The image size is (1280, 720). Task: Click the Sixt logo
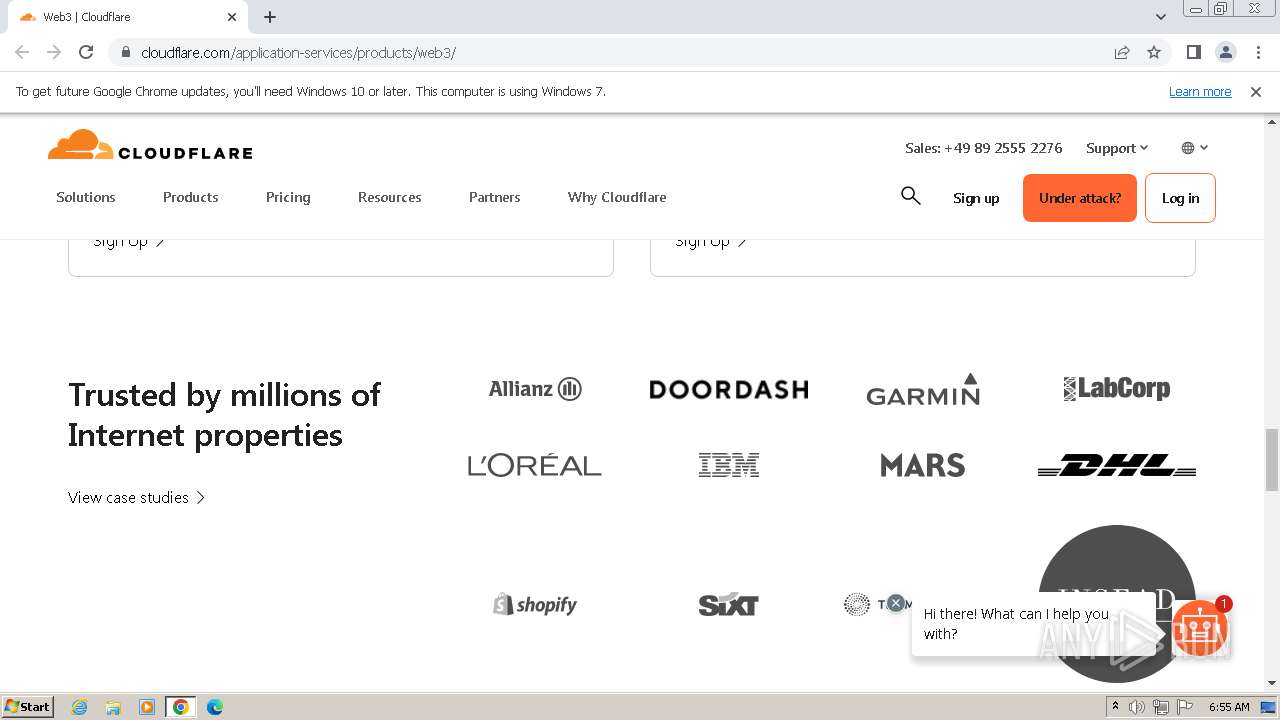tap(729, 604)
